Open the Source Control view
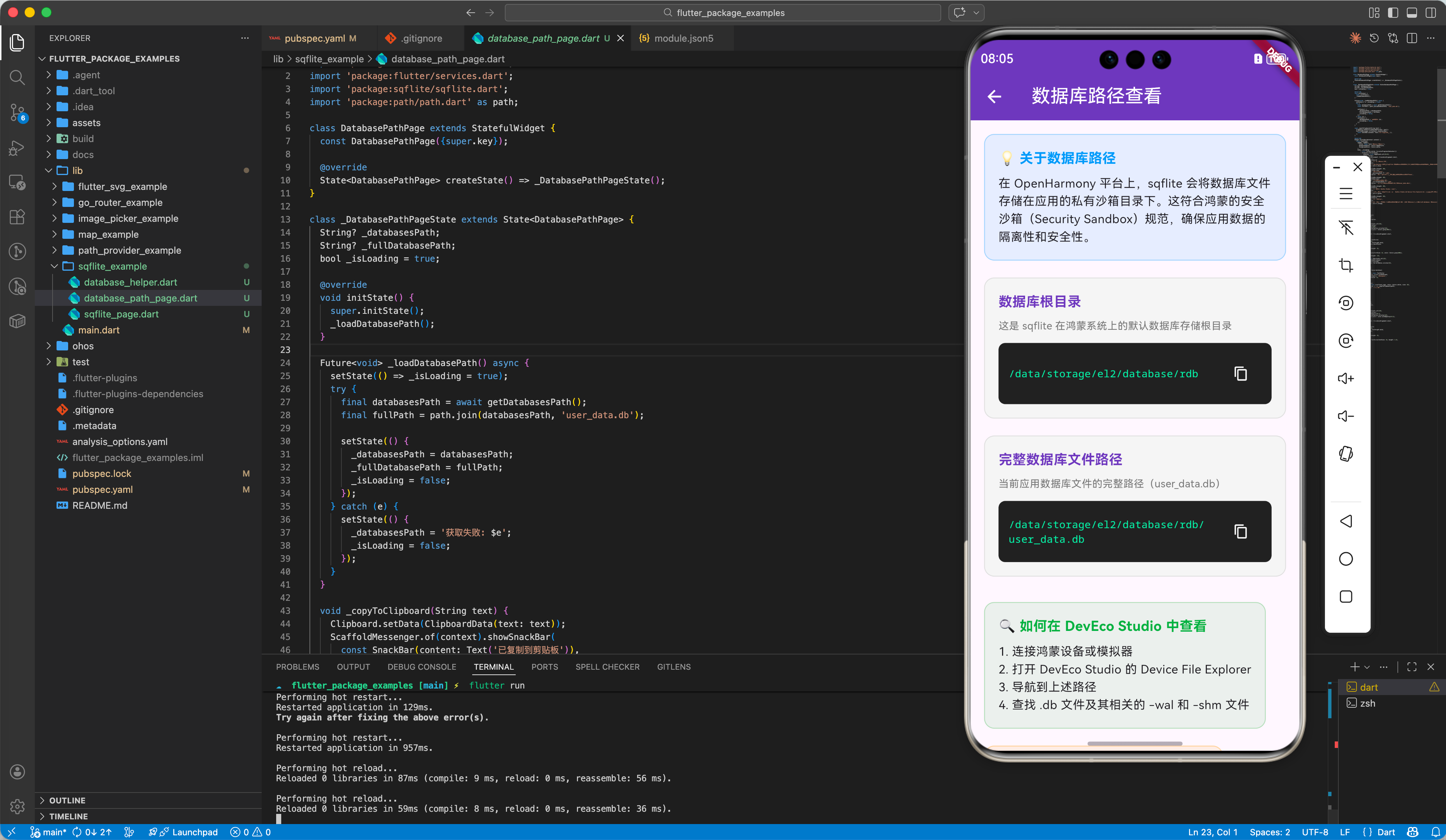This screenshot has width=1446, height=840. click(x=17, y=112)
